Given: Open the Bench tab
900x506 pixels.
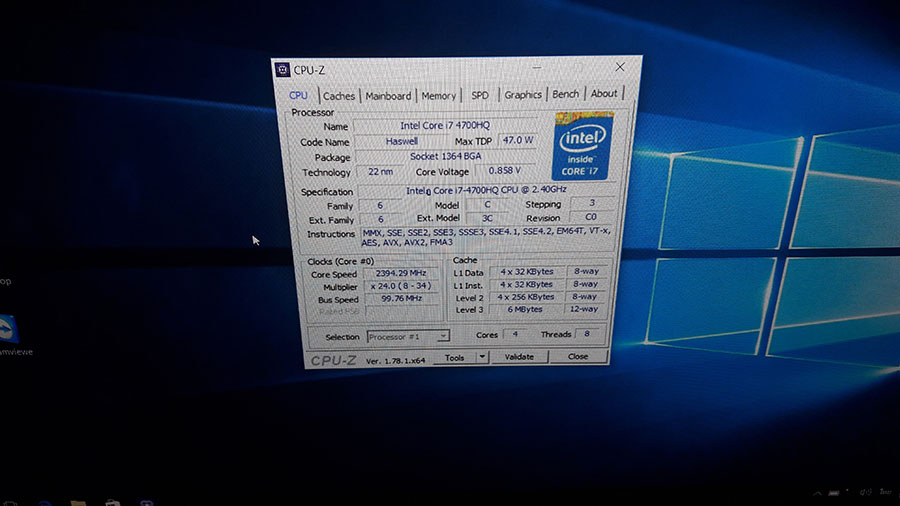Looking at the screenshot, I should [x=565, y=94].
